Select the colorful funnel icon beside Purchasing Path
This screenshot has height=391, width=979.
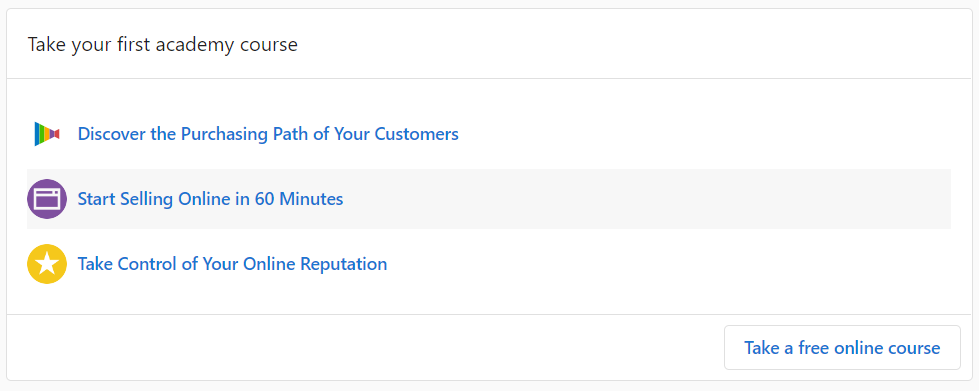coord(47,134)
